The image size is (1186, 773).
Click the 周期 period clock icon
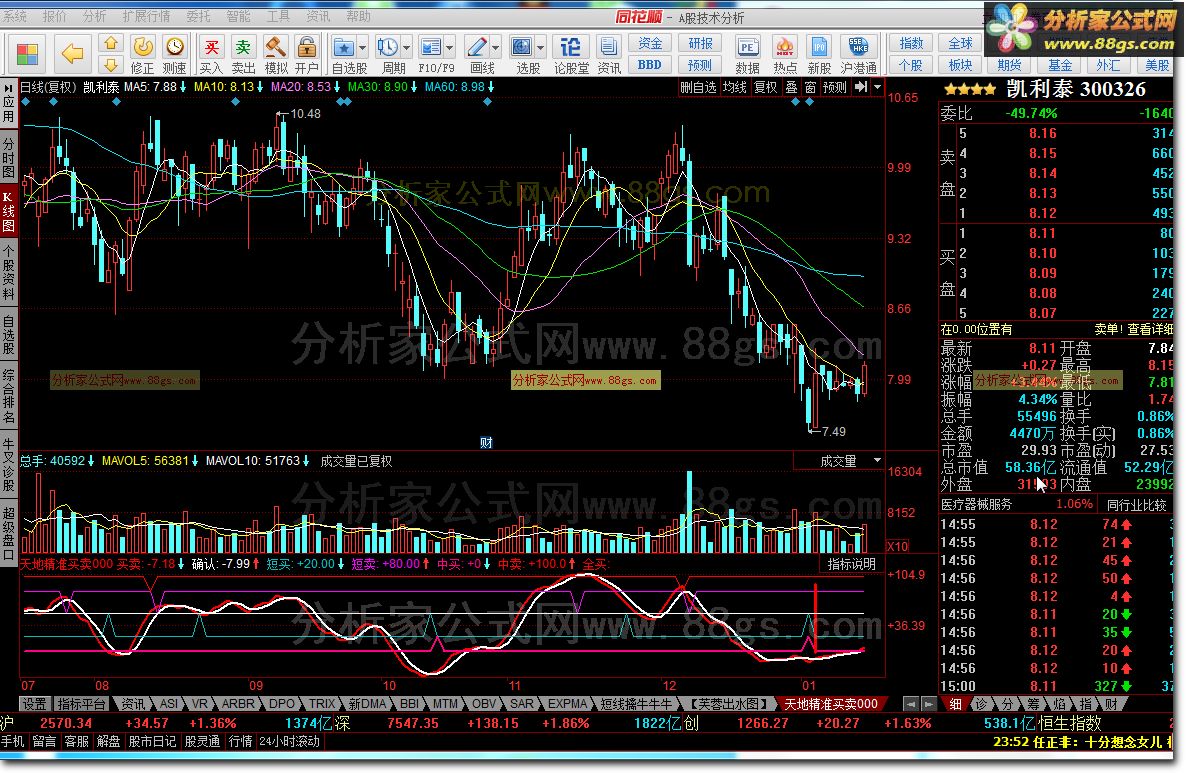[387, 48]
